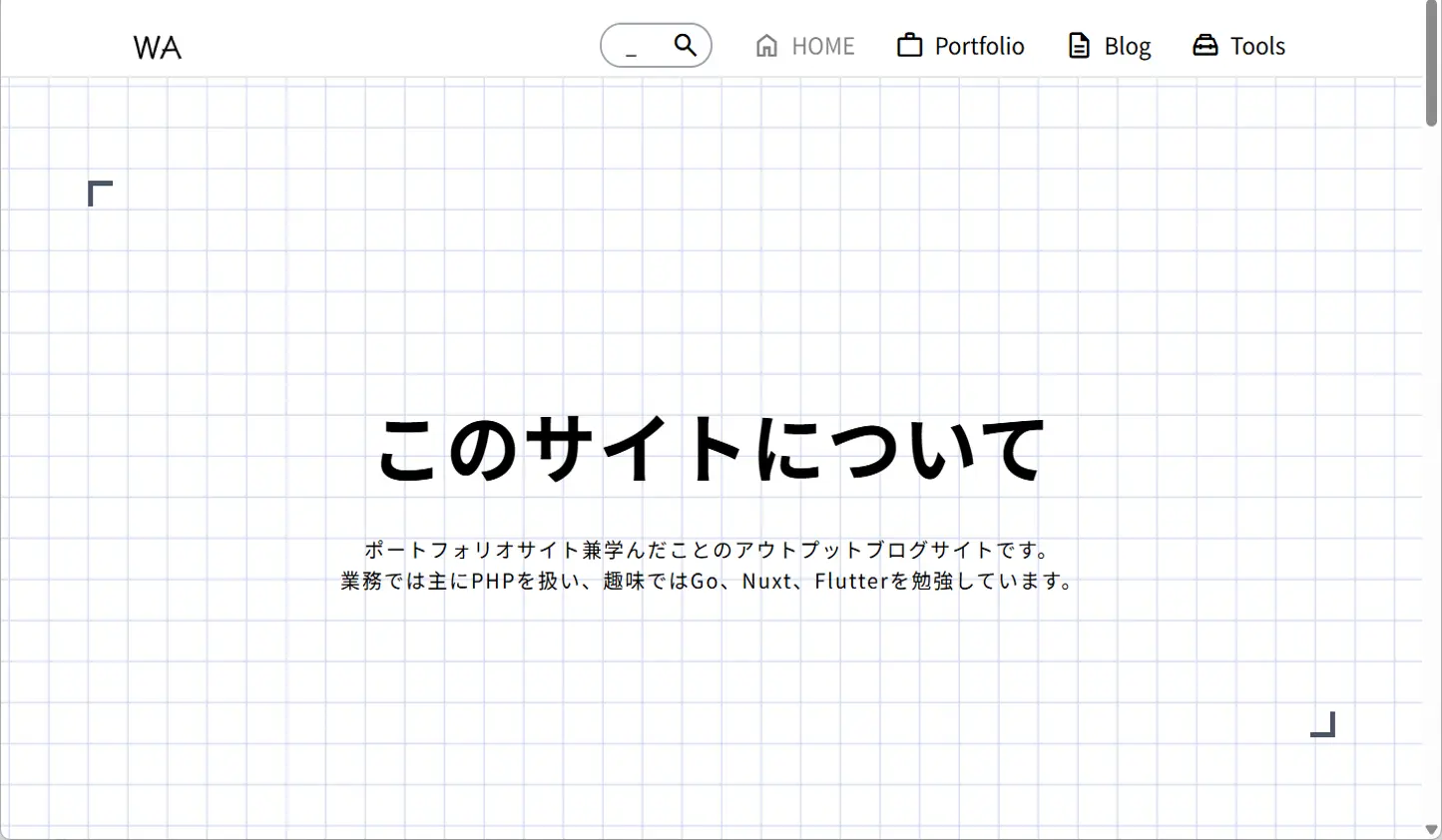Select the Portfolio briefcase icon

click(909, 45)
